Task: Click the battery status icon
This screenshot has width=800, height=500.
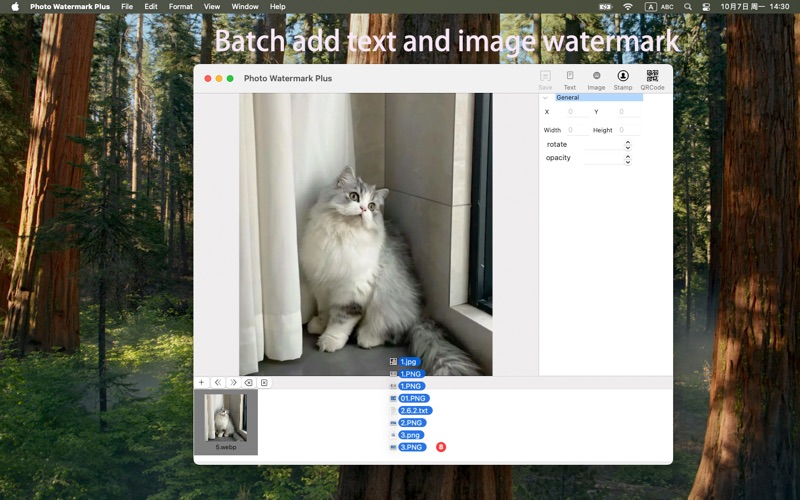Action: pos(606,7)
